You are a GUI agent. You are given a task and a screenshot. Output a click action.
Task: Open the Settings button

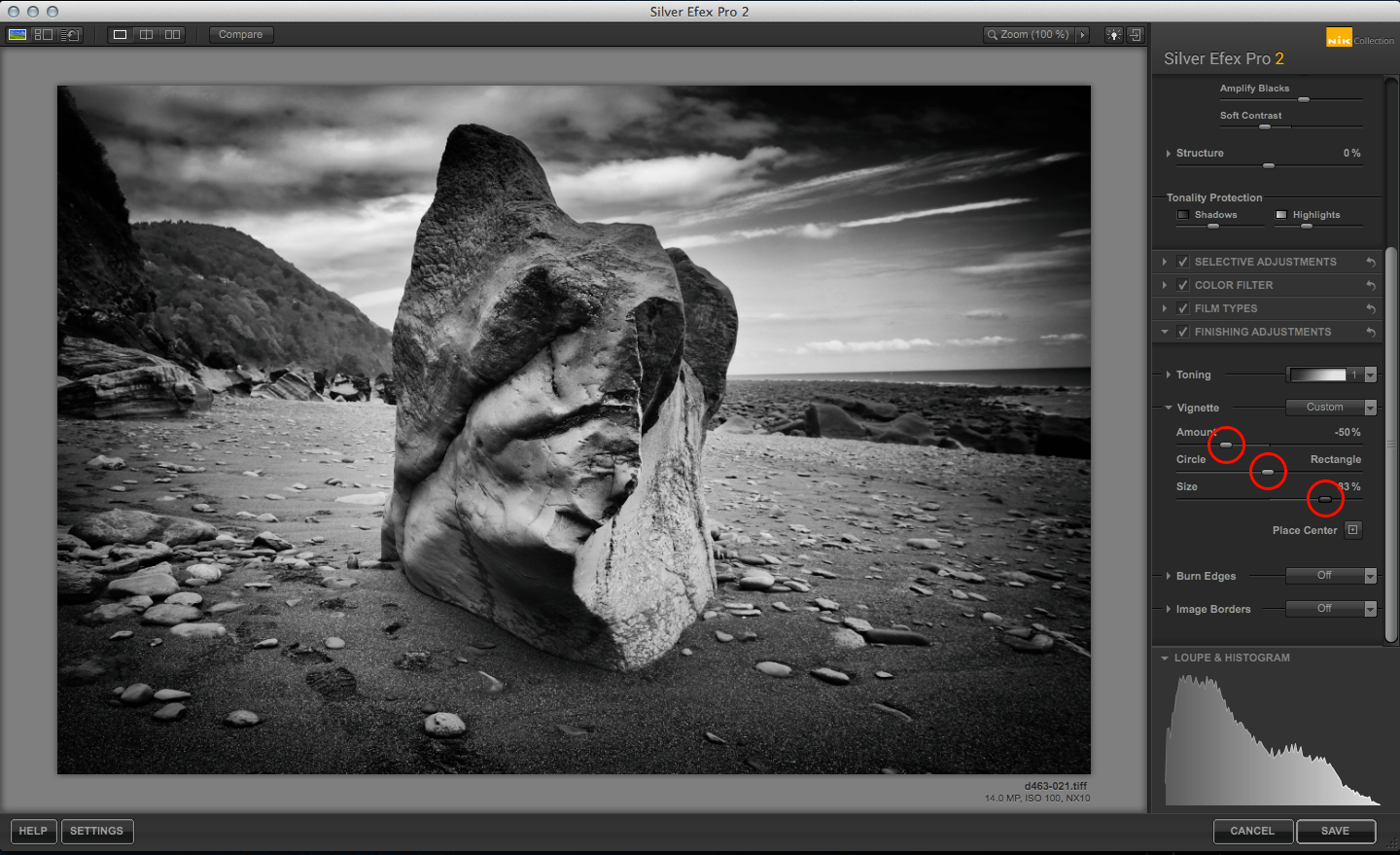(97, 832)
